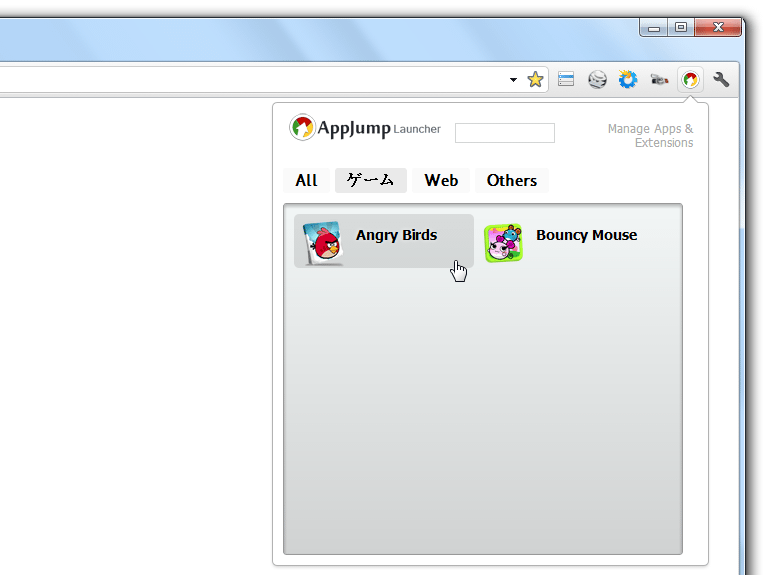Click the blue list extension icon
The image size is (767, 575).
coord(566,79)
